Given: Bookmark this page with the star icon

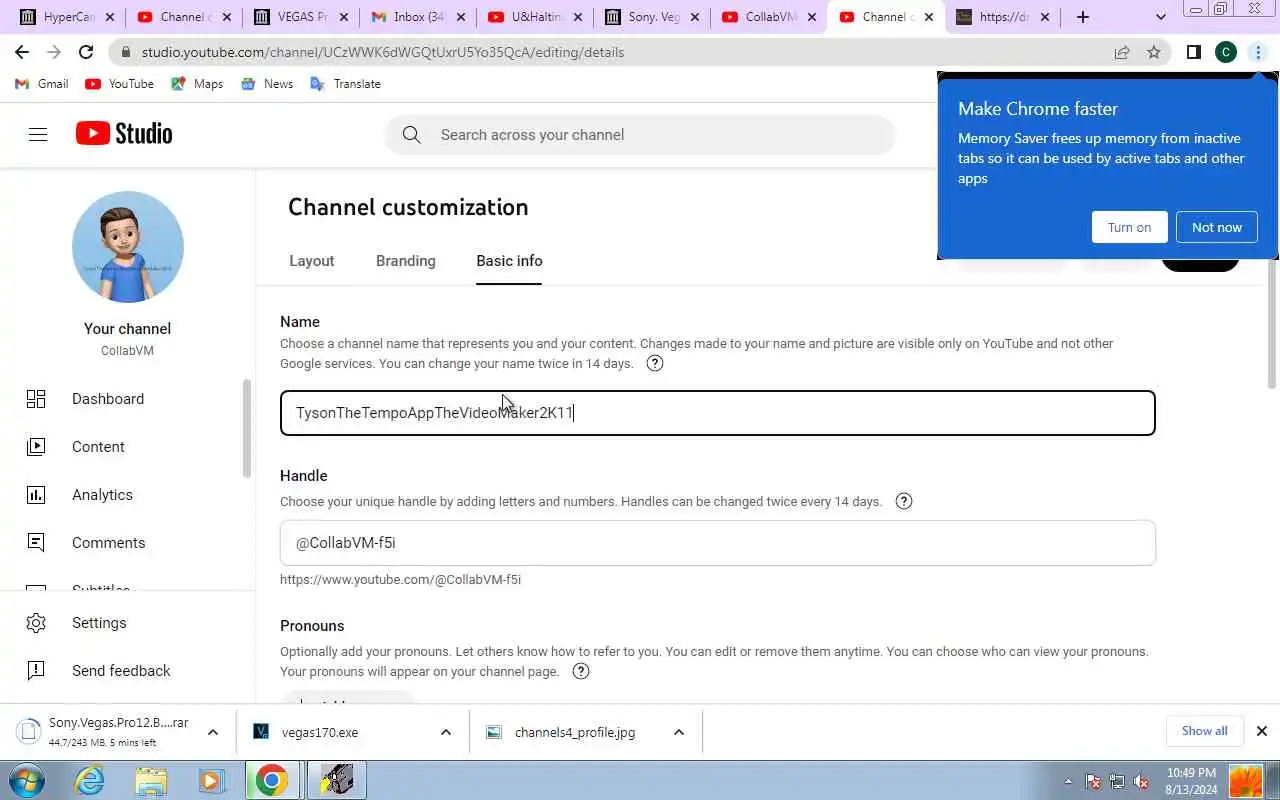Looking at the screenshot, I should click(1154, 52).
